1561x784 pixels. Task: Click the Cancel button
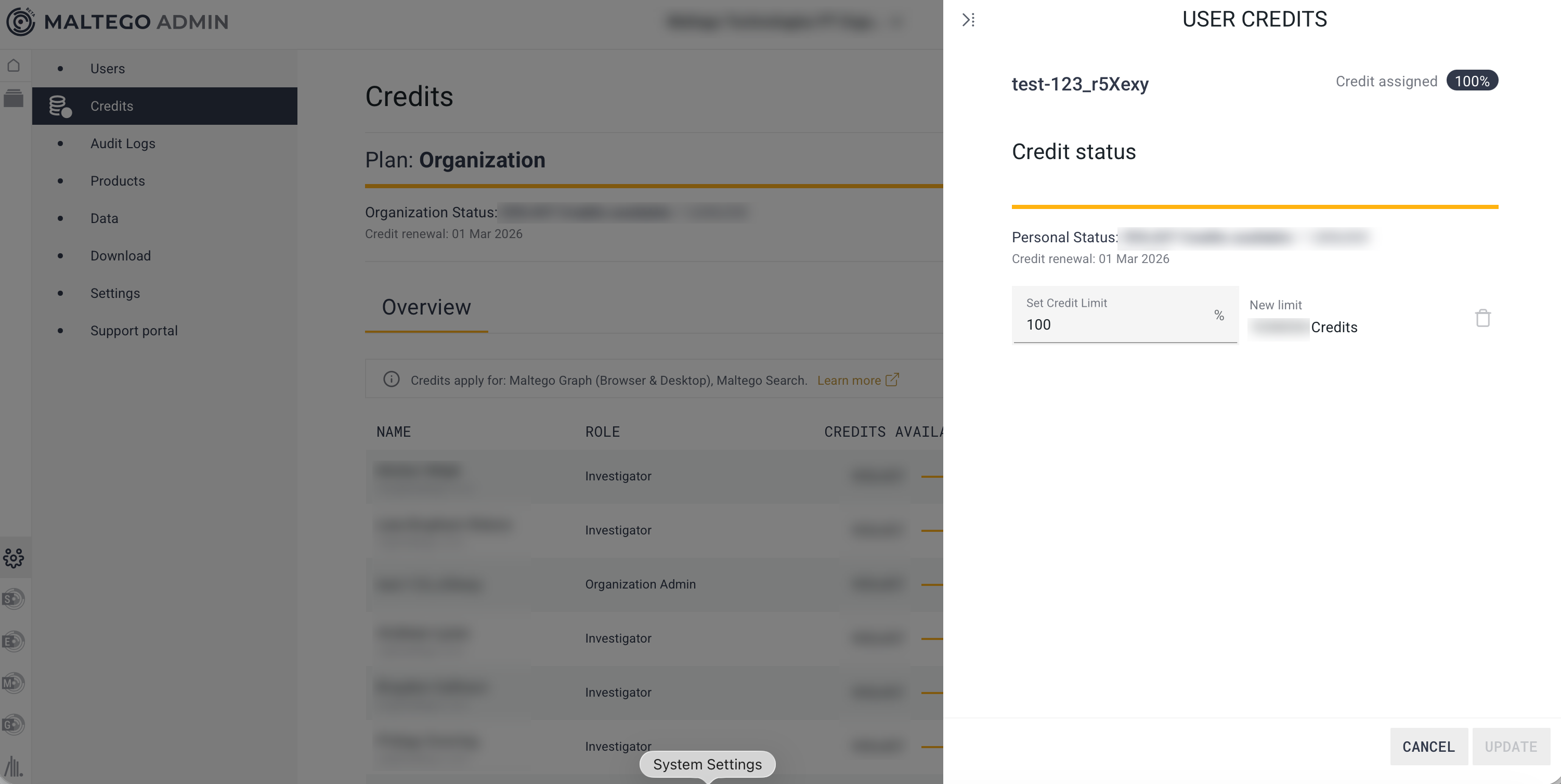[x=1428, y=747]
